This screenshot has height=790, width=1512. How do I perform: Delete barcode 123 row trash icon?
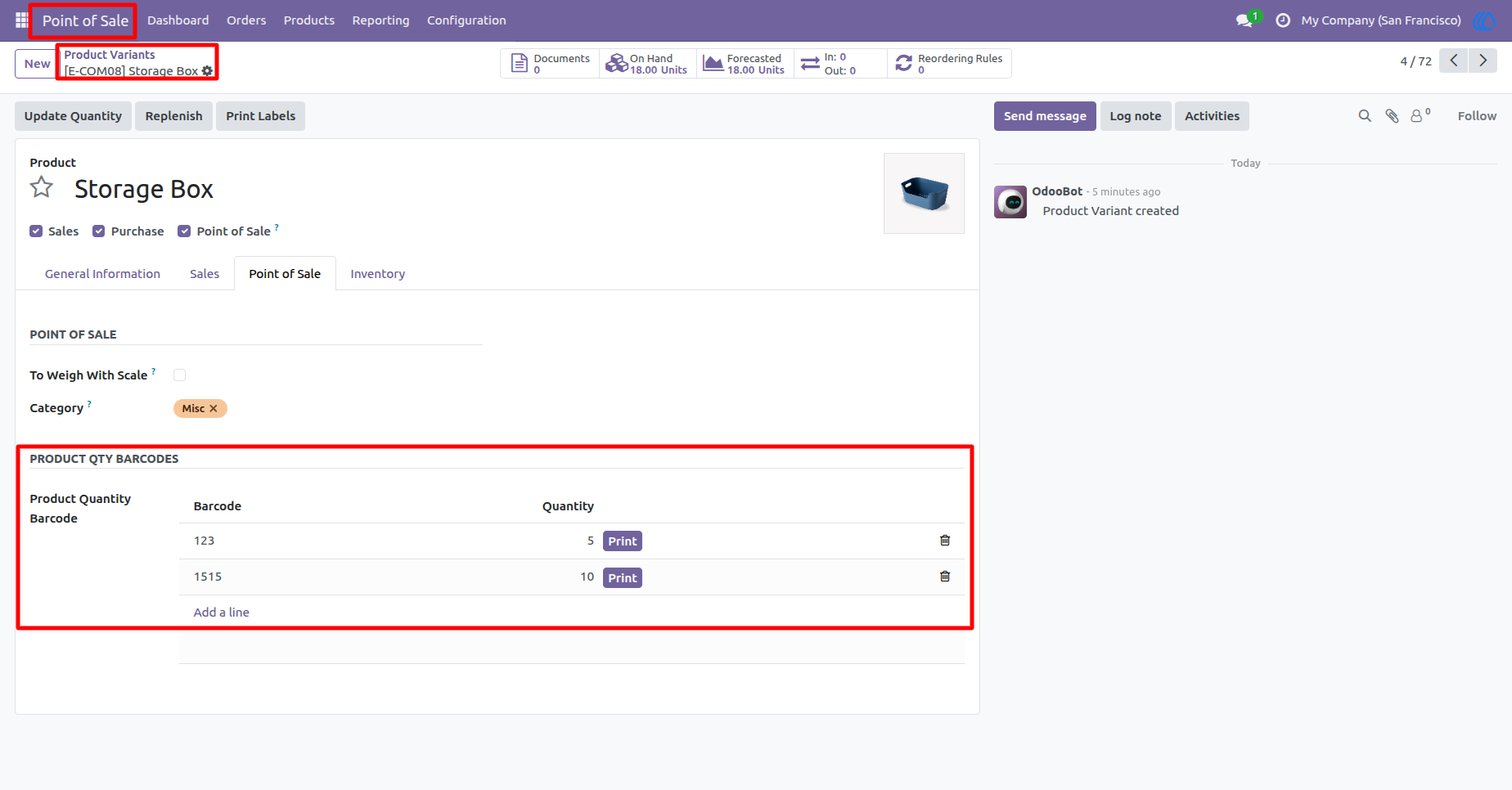[x=945, y=541]
